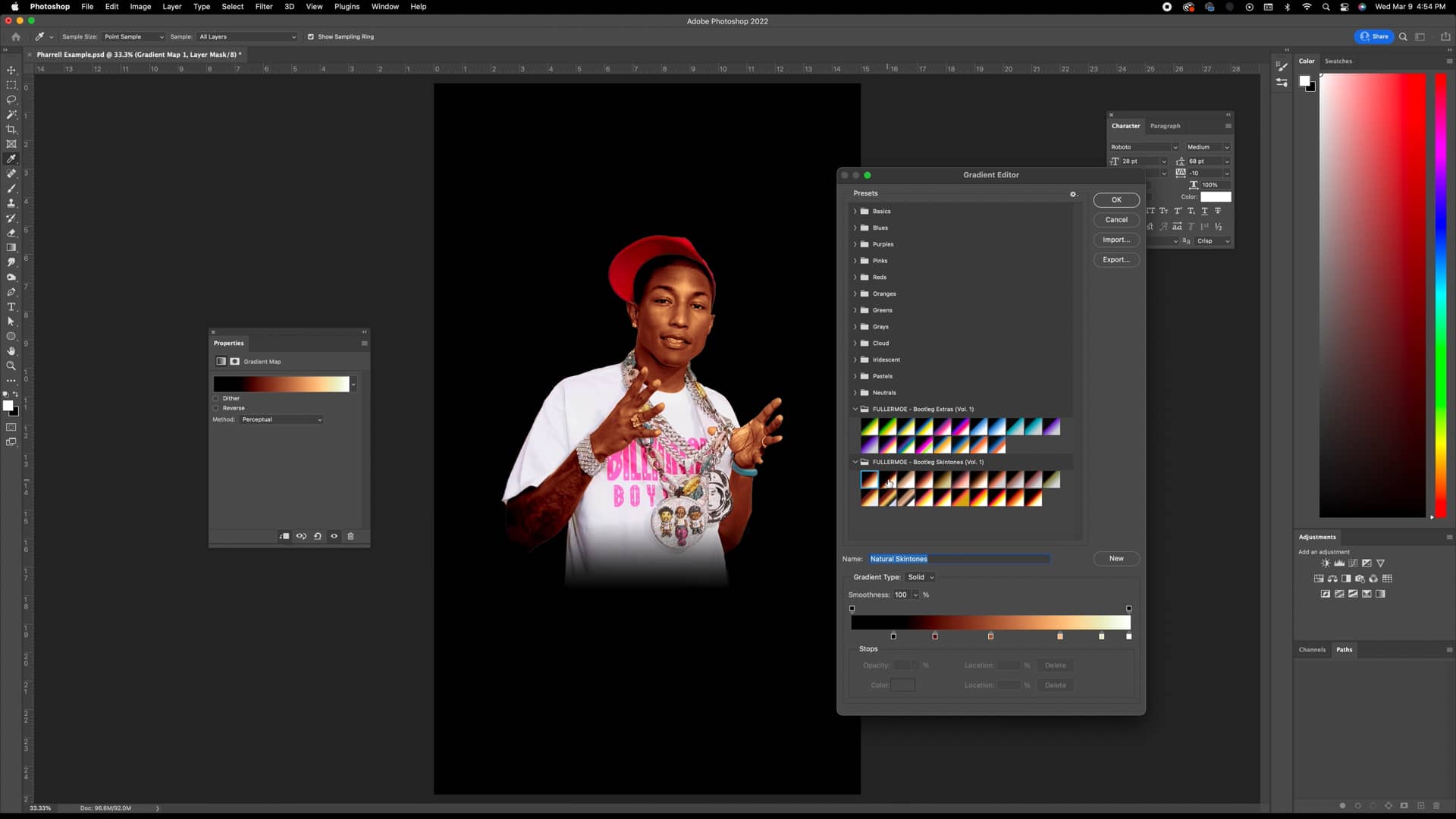This screenshot has width=1456, height=819.
Task: Expand the Iridescent presets folder
Action: coord(855,359)
